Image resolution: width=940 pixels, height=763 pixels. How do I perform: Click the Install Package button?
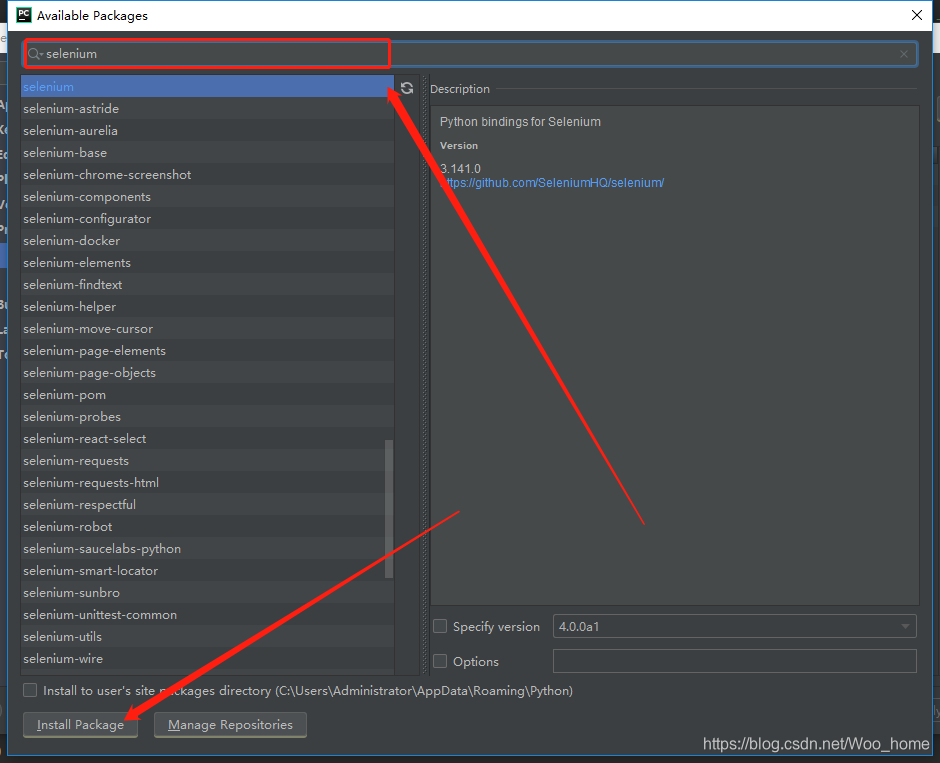(80, 725)
